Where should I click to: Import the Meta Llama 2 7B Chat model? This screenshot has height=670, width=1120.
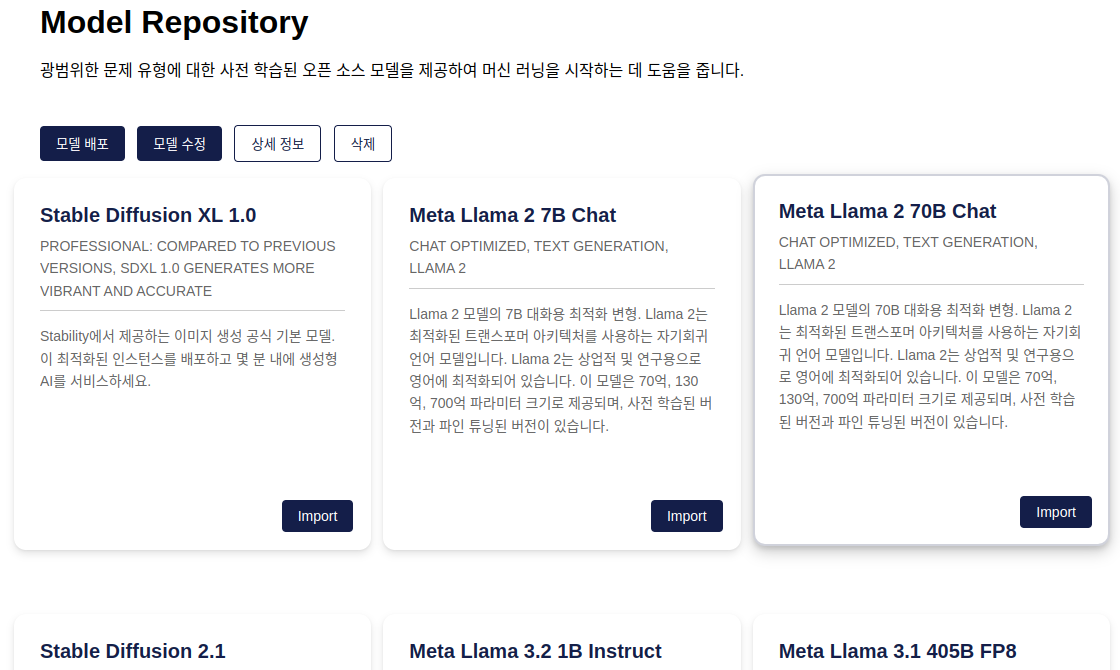[687, 516]
